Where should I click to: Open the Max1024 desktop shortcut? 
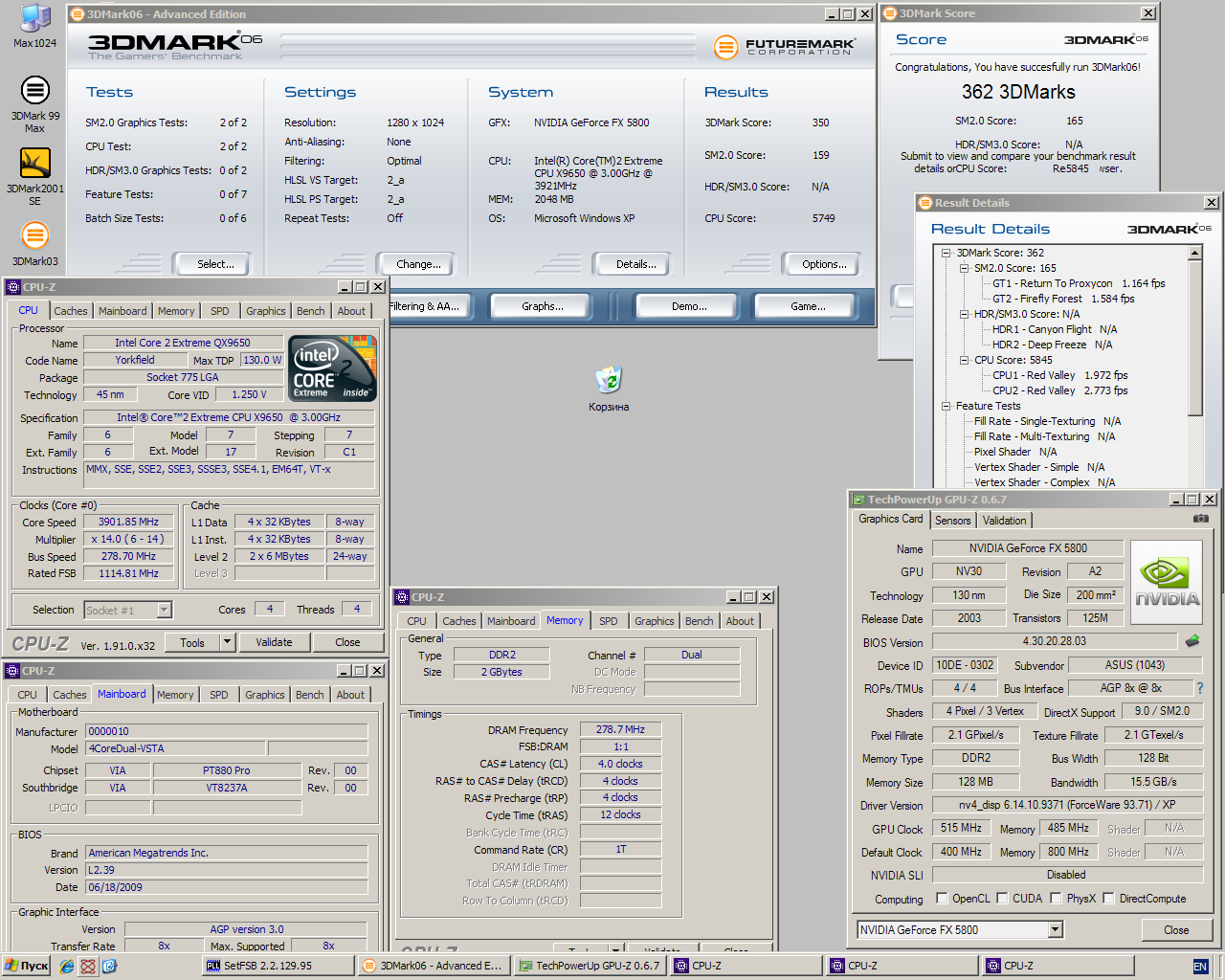(x=34, y=25)
